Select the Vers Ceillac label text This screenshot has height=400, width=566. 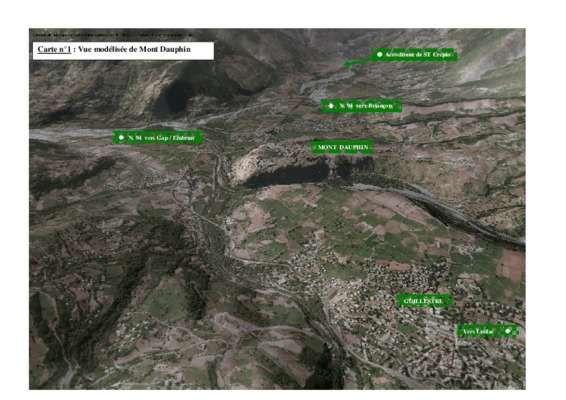coord(478,331)
